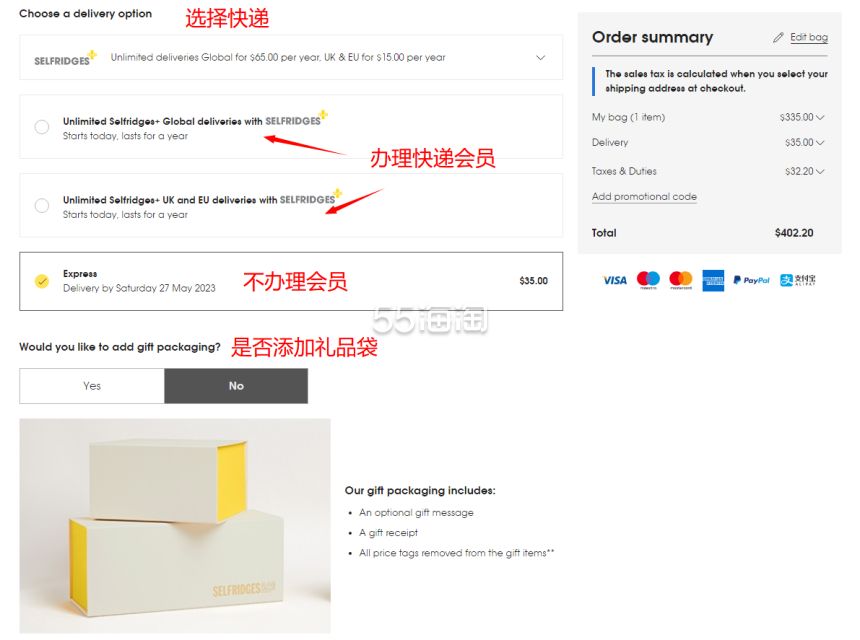Click the Visa payment icon
The height and width of the screenshot is (640, 860).
click(x=615, y=280)
